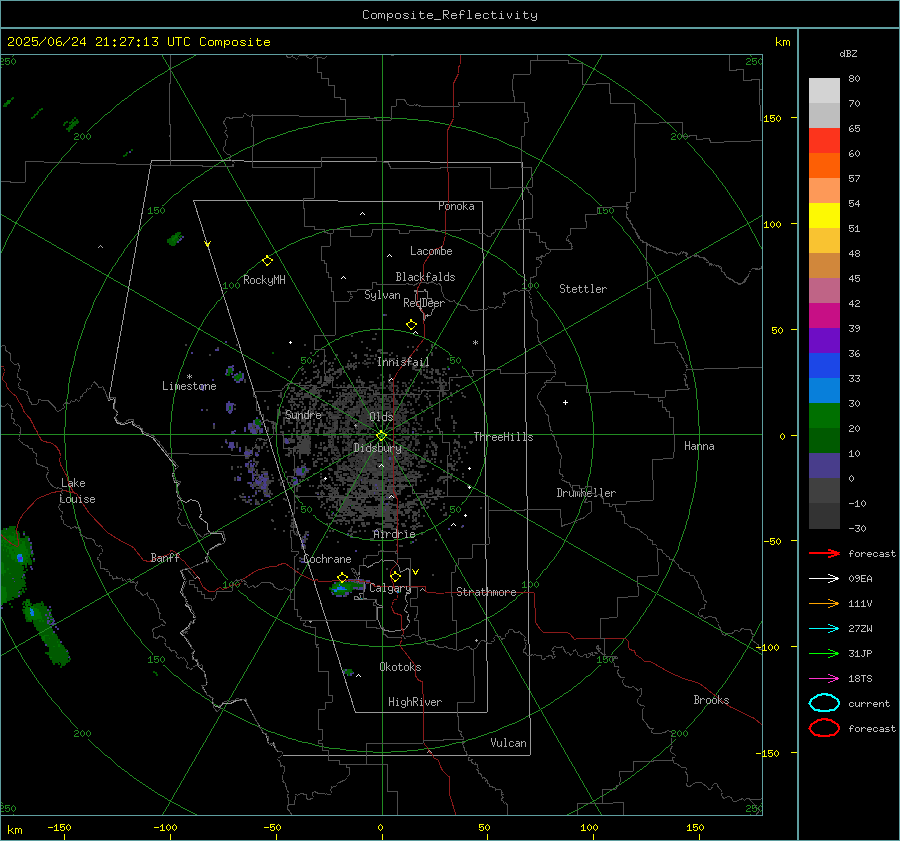
Task: Click the Brooks label
Action: pyautogui.click(x=711, y=700)
